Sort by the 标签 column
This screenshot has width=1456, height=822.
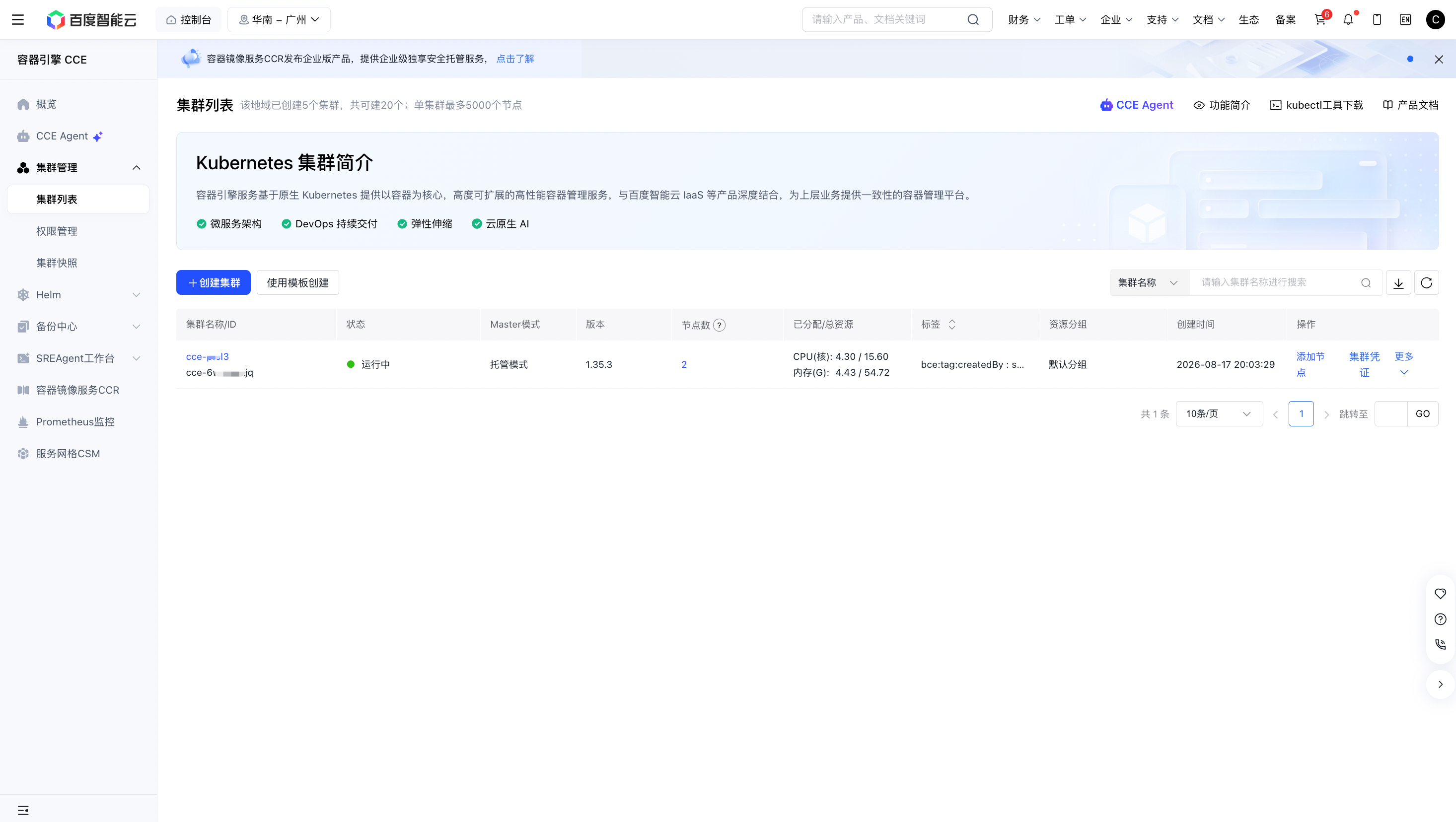[952, 324]
